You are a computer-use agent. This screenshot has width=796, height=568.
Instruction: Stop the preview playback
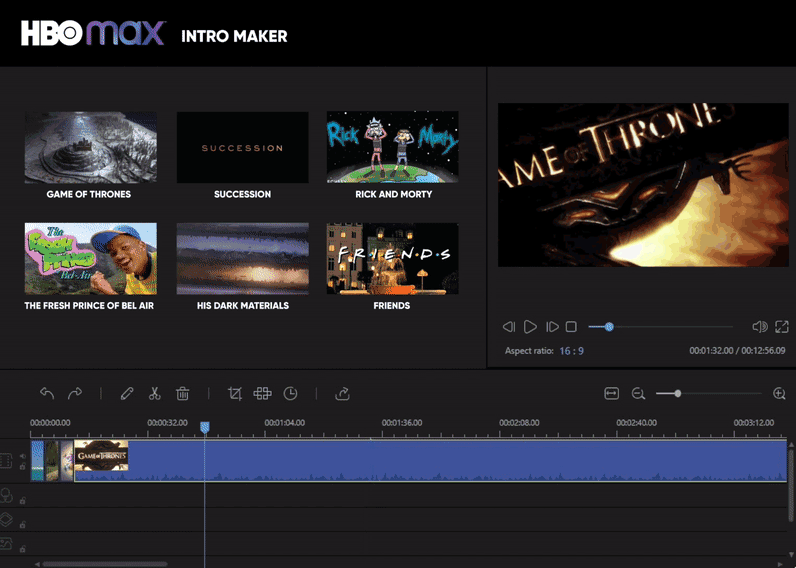[x=571, y=327]
